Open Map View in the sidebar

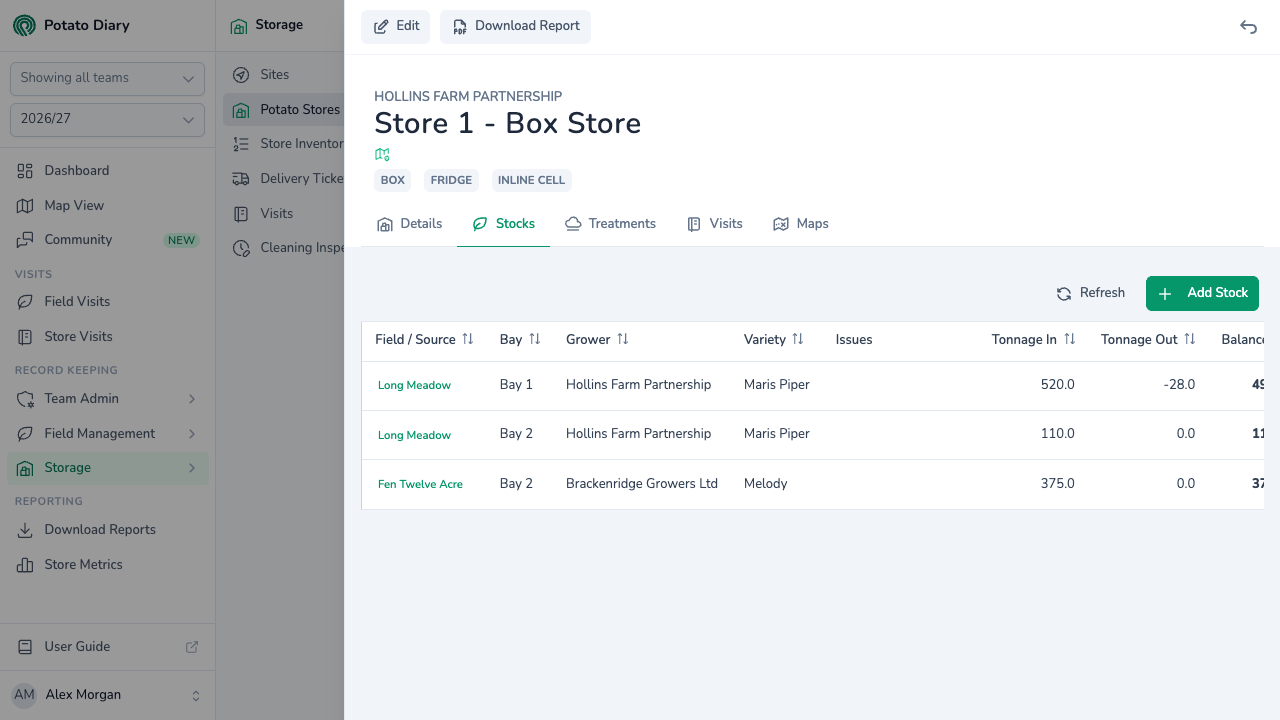[108, 205]
